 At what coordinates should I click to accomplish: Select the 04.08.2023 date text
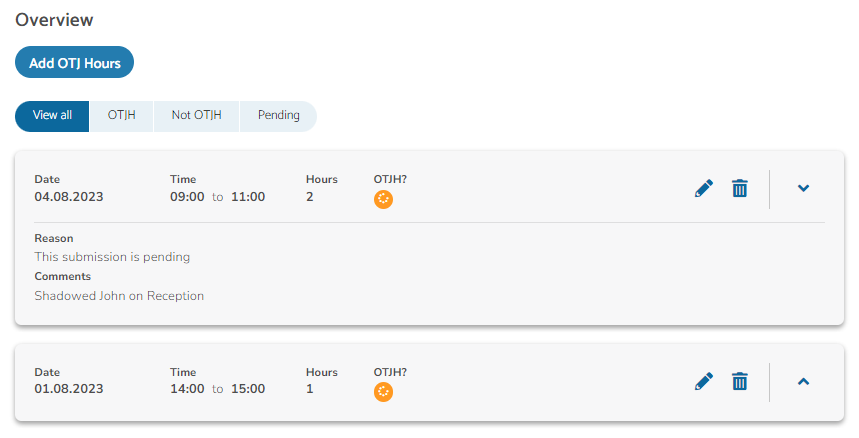point(68,197)
